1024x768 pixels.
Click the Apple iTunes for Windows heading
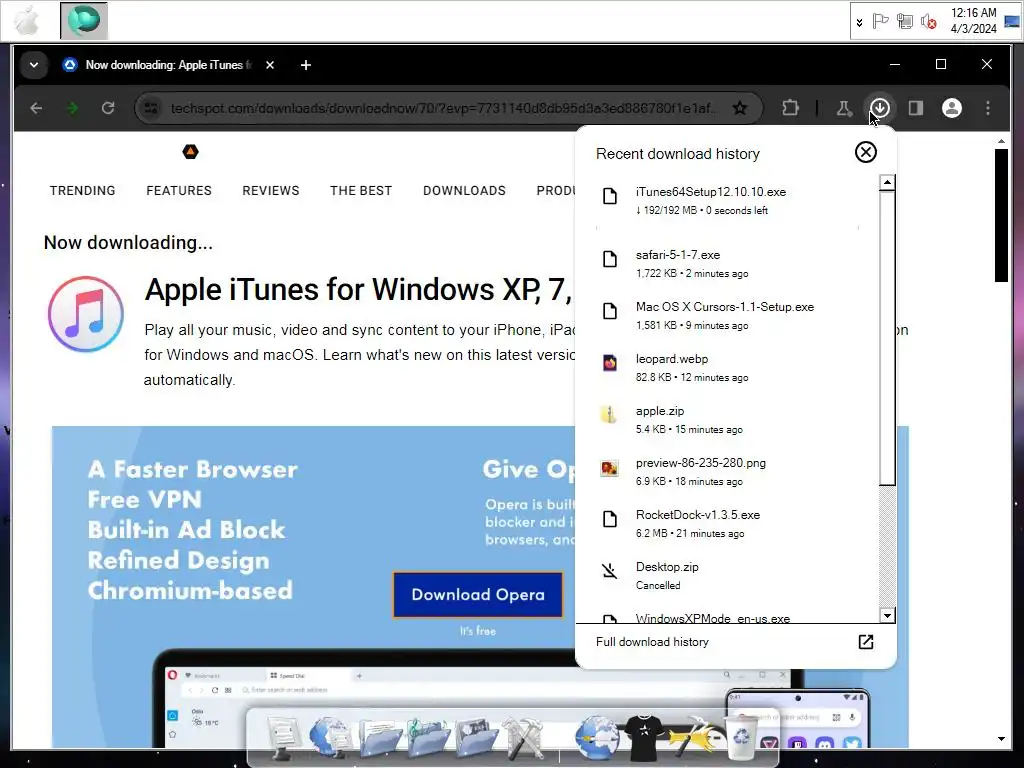pyautogui.click(x=359, y=289)
